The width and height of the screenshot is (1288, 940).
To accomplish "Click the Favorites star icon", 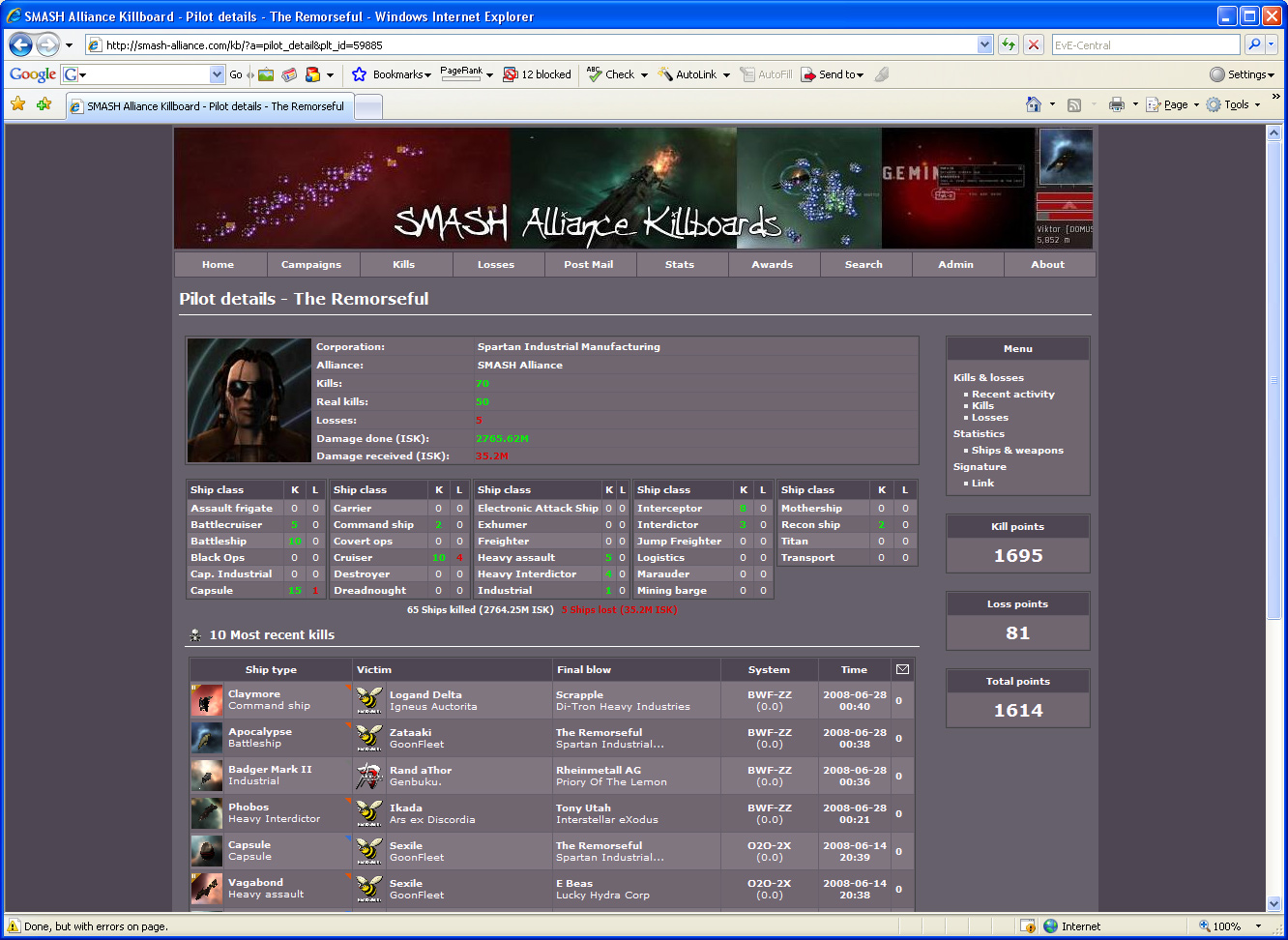I will pos(18,104).
